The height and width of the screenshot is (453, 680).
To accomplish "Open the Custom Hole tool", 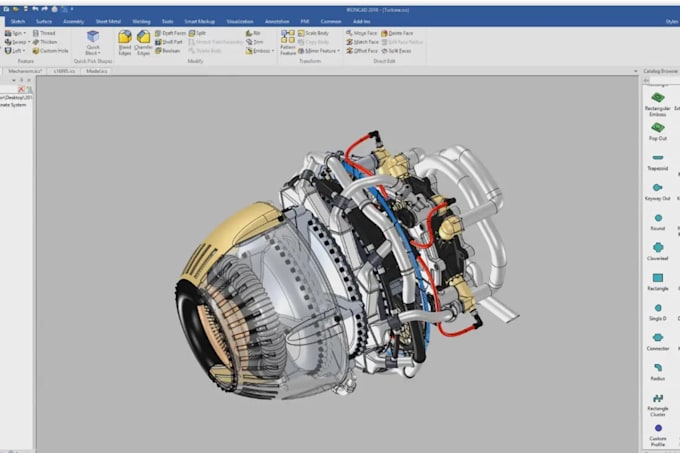I will pyautogui.click(x=50, y=51).
